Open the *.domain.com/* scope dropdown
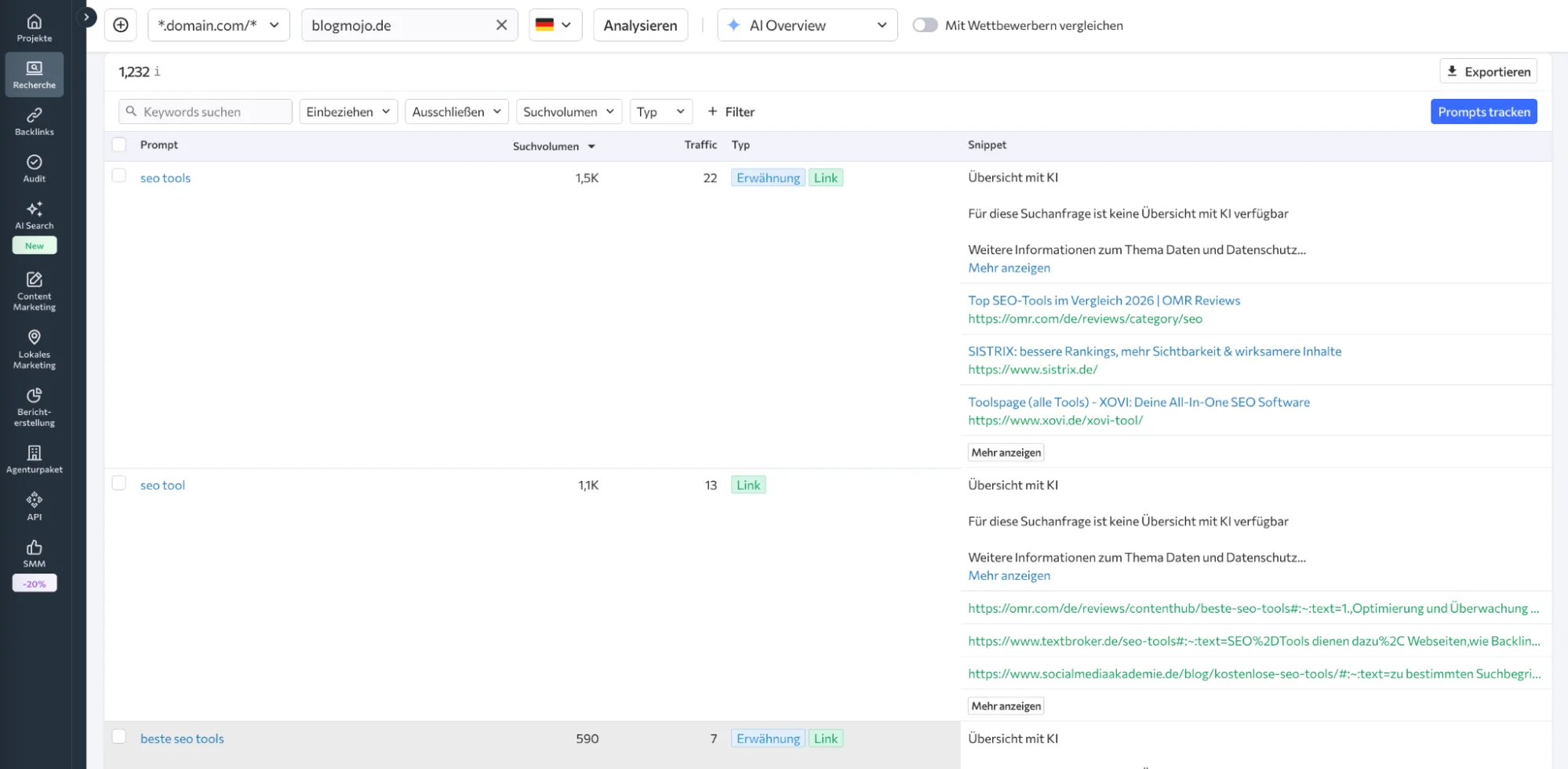The image size is (1568, 769). [x=219, y=25]
